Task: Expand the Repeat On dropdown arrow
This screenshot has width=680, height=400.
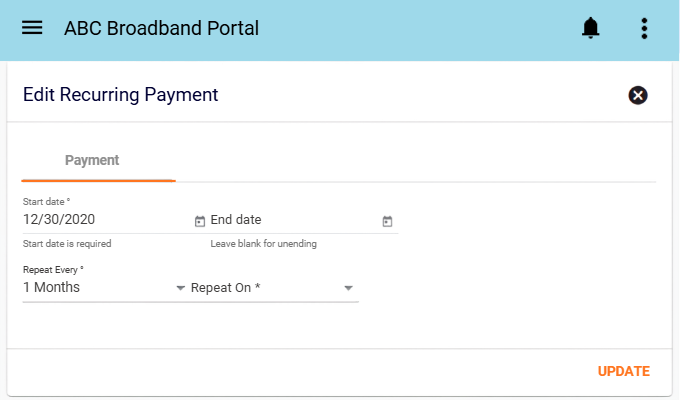Action: point(348,288)
